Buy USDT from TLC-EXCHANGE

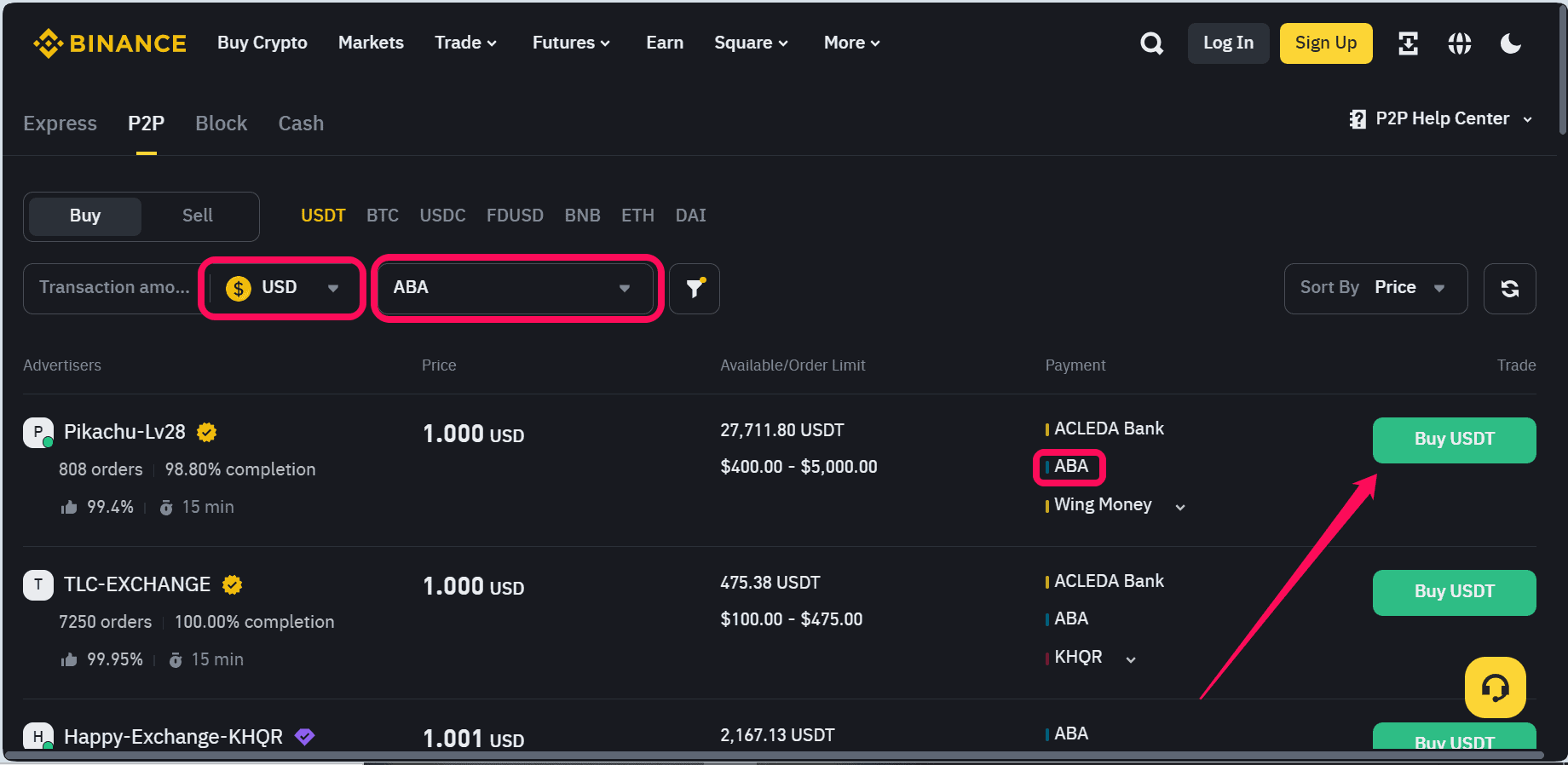pyautogui.click(x=1454, y=592)
